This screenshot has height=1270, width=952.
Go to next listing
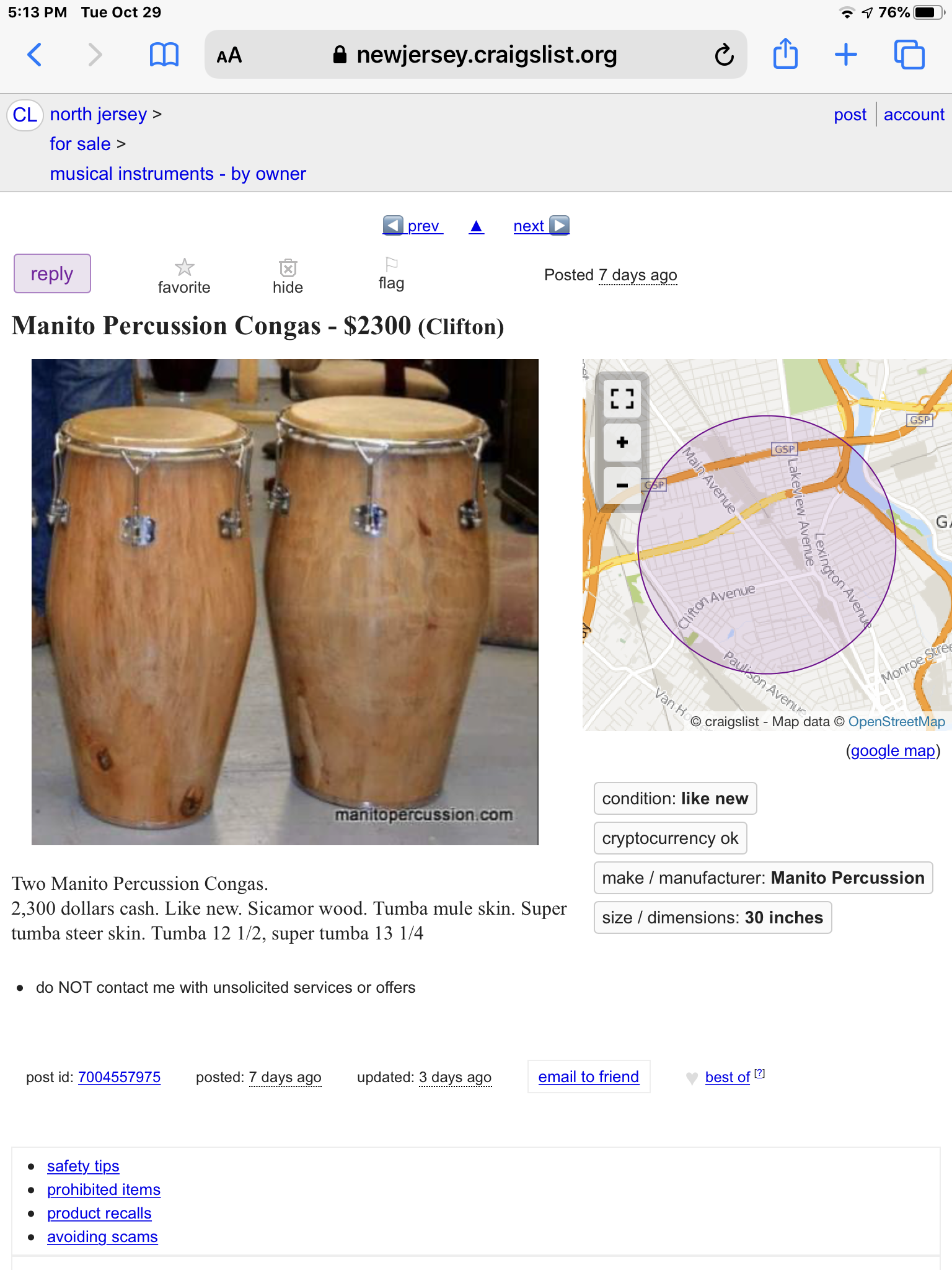540,226
